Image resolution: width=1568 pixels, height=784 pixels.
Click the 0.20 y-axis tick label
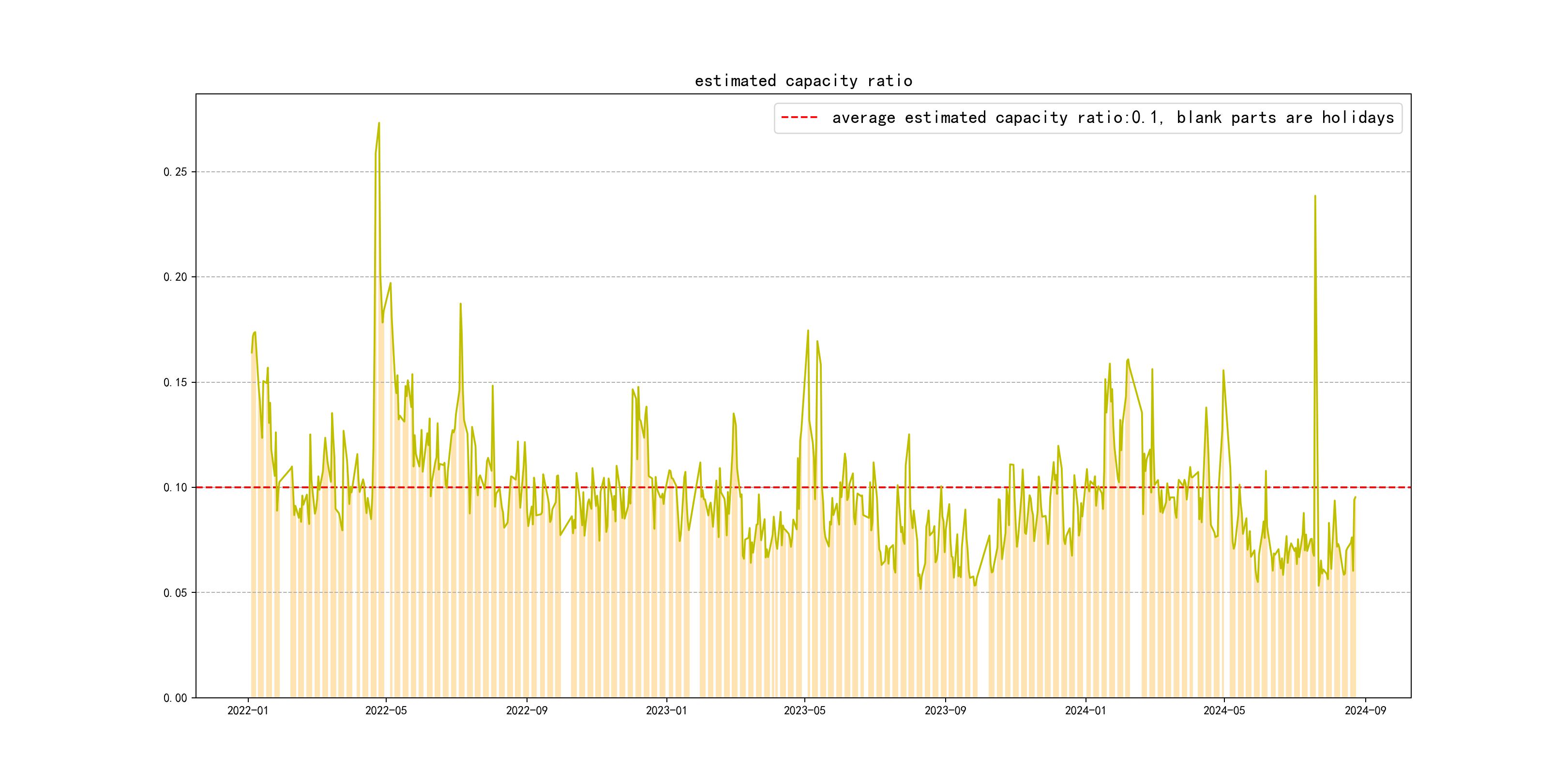click(x=175, y=278)
